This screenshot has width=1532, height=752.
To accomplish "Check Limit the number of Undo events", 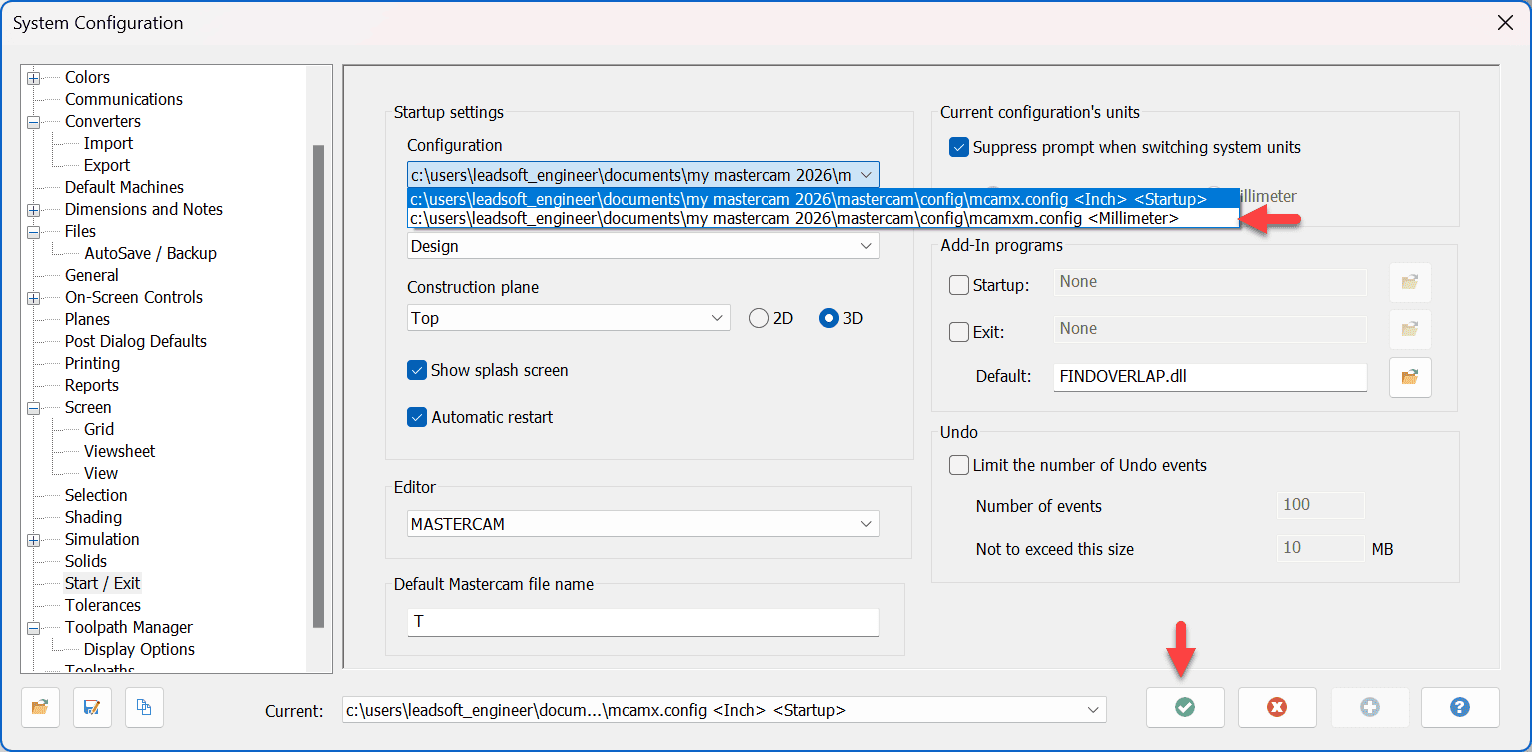I will pos(958,465).
